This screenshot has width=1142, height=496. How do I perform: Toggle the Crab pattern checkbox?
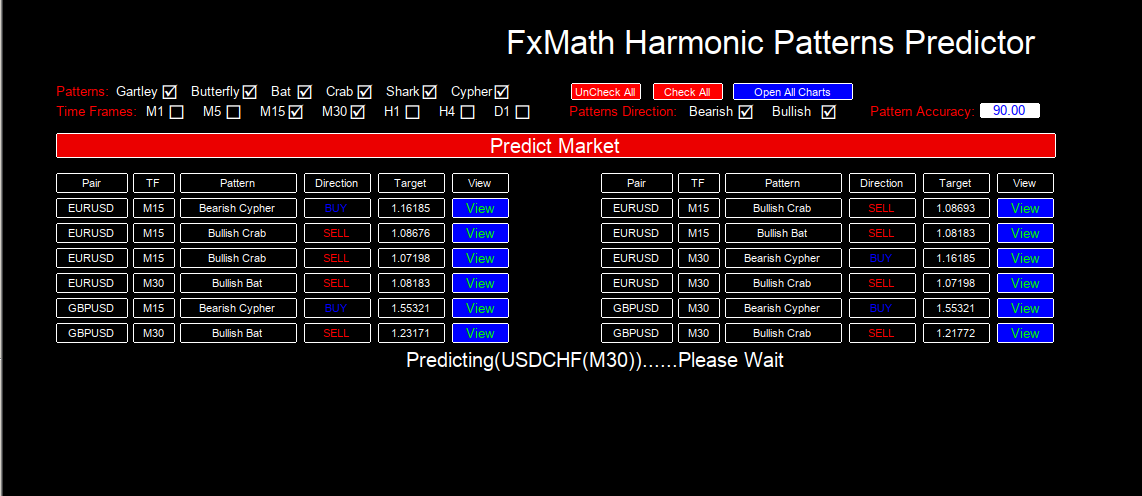tap(364, 92)
